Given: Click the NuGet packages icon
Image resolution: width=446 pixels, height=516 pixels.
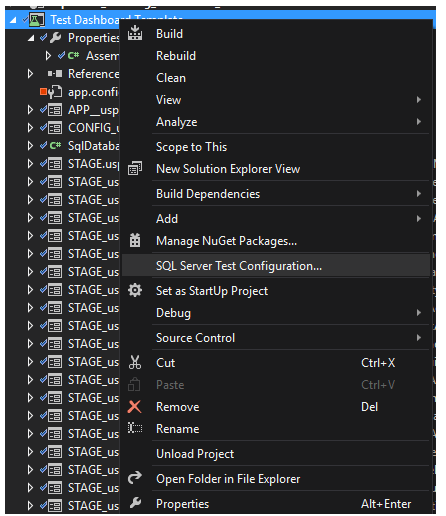Looking at the screenshot, I should click(135, 240).
